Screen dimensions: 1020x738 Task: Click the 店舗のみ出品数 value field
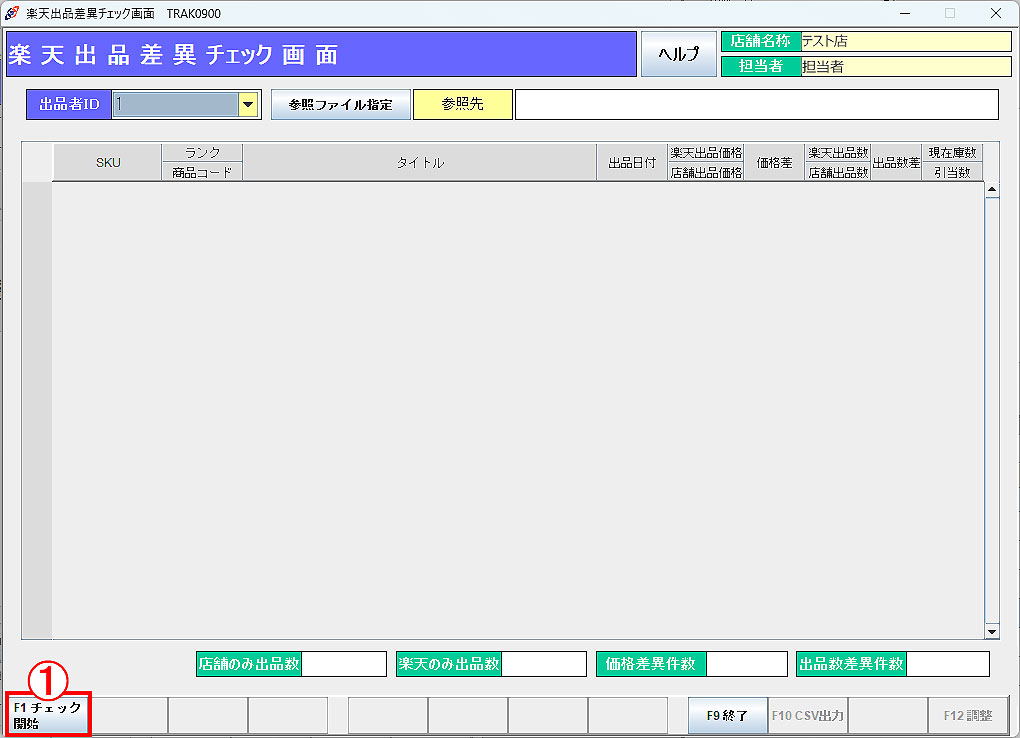343,664
